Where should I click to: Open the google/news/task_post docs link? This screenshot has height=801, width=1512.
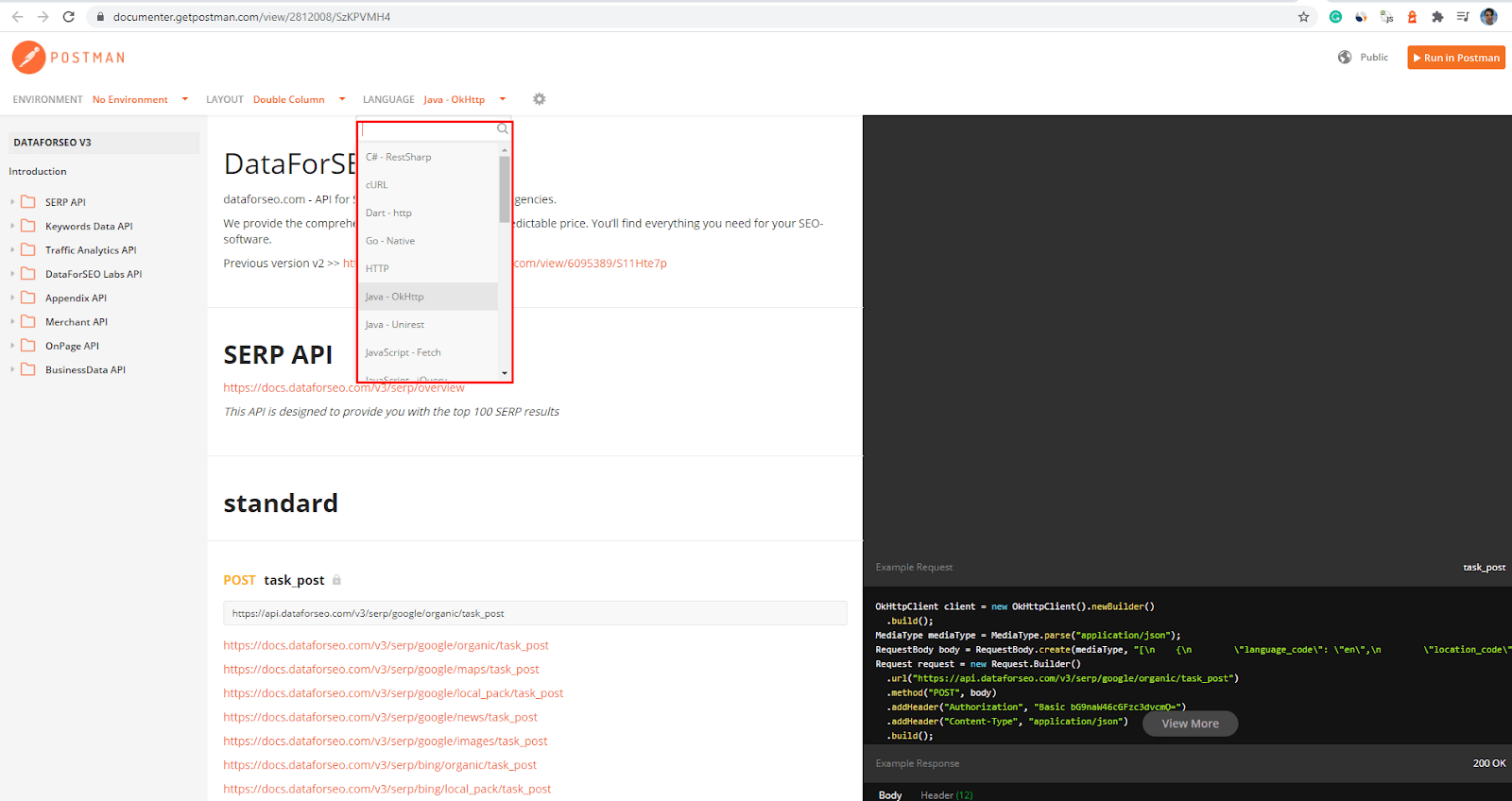click(380, 717)
